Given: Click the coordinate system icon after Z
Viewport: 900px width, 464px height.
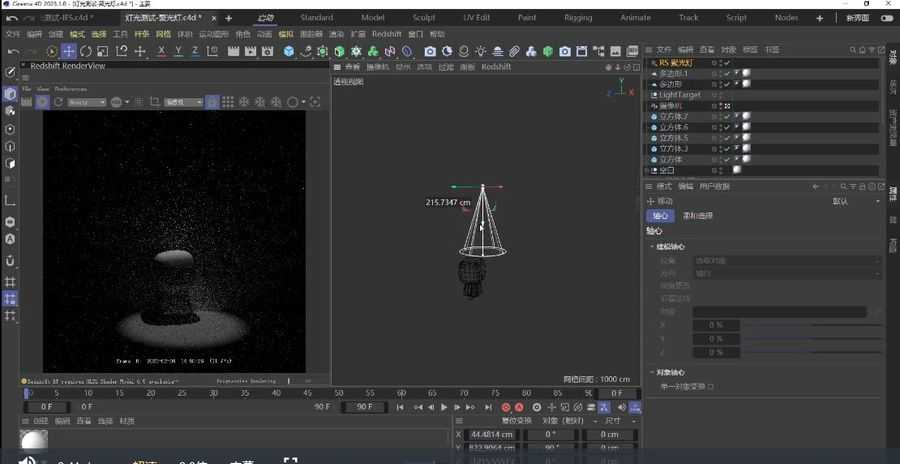Looking at the screenshot, I should 212,51.
